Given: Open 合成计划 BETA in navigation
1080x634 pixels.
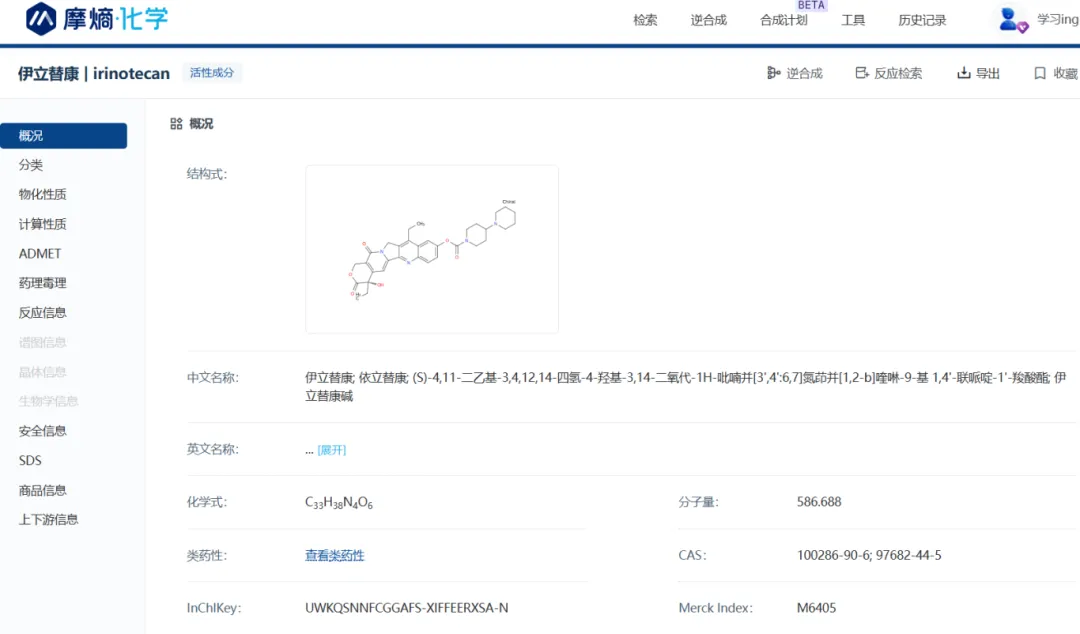Looking at the screenshot, I should 784,20.
